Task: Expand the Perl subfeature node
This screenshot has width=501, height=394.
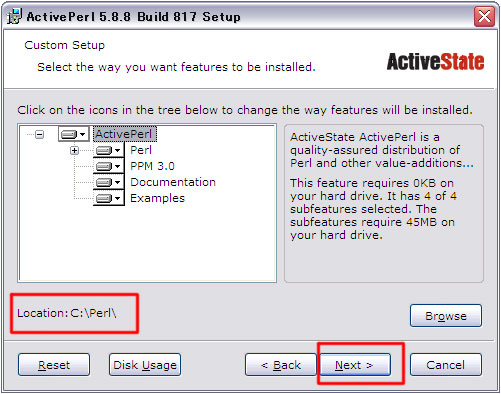Action: (x=74, y=151)
